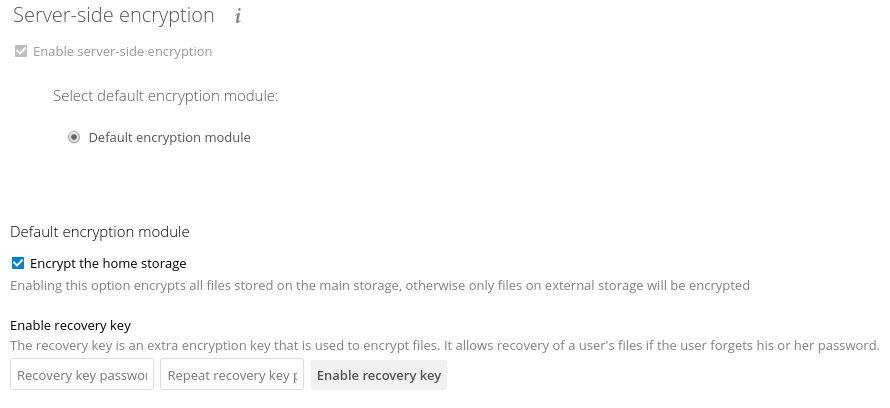Click the phrase 'forgets his or her password'
The image size is (890, 408).
click(x=794, y=346)
